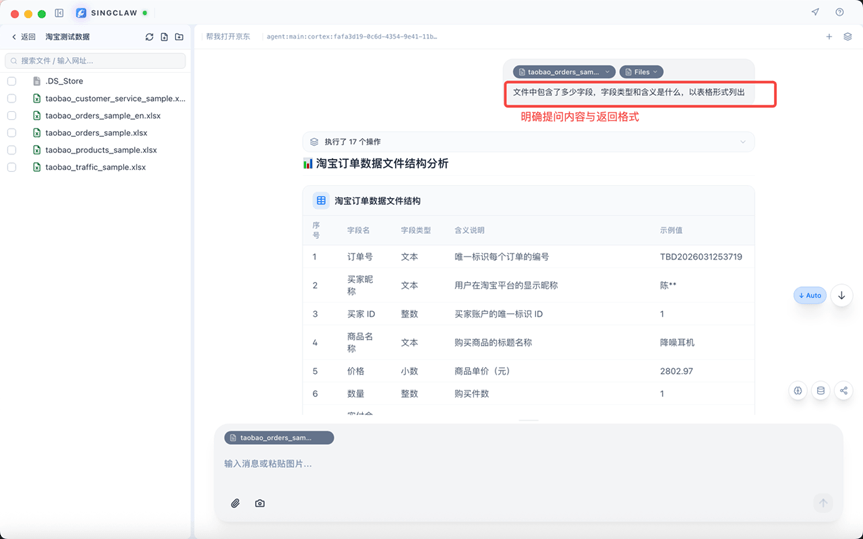Expand the 执行了 17 个操作 section
This screenshot has height=539, width=863.
528,142
